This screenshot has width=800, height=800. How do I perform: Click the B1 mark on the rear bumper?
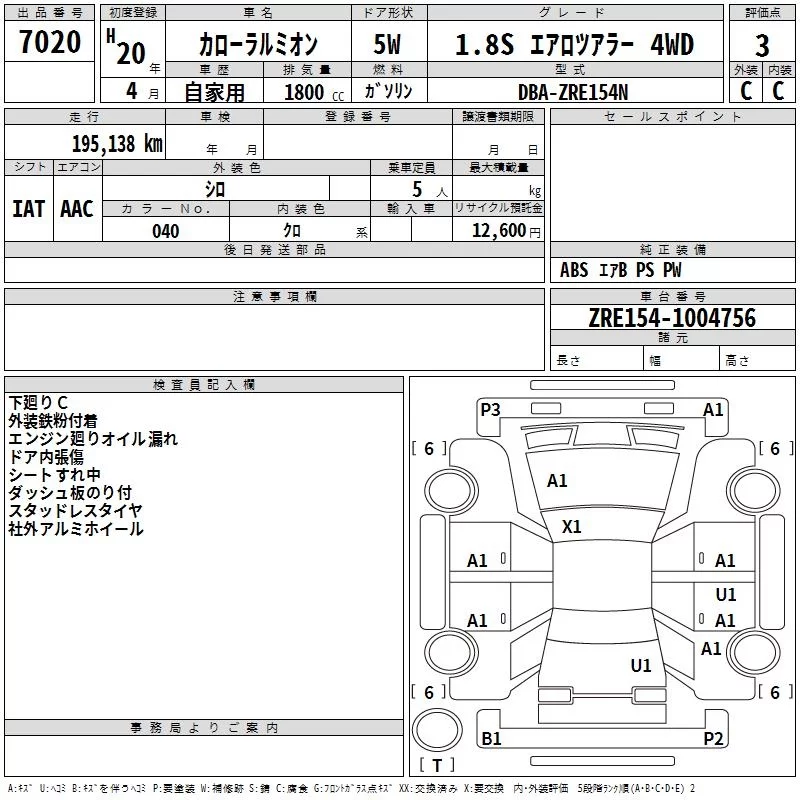click(x=491, y=738)
